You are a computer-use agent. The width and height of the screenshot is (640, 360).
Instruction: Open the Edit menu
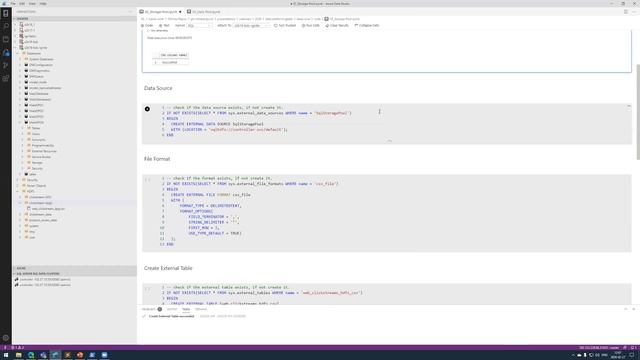click(22, 4)
